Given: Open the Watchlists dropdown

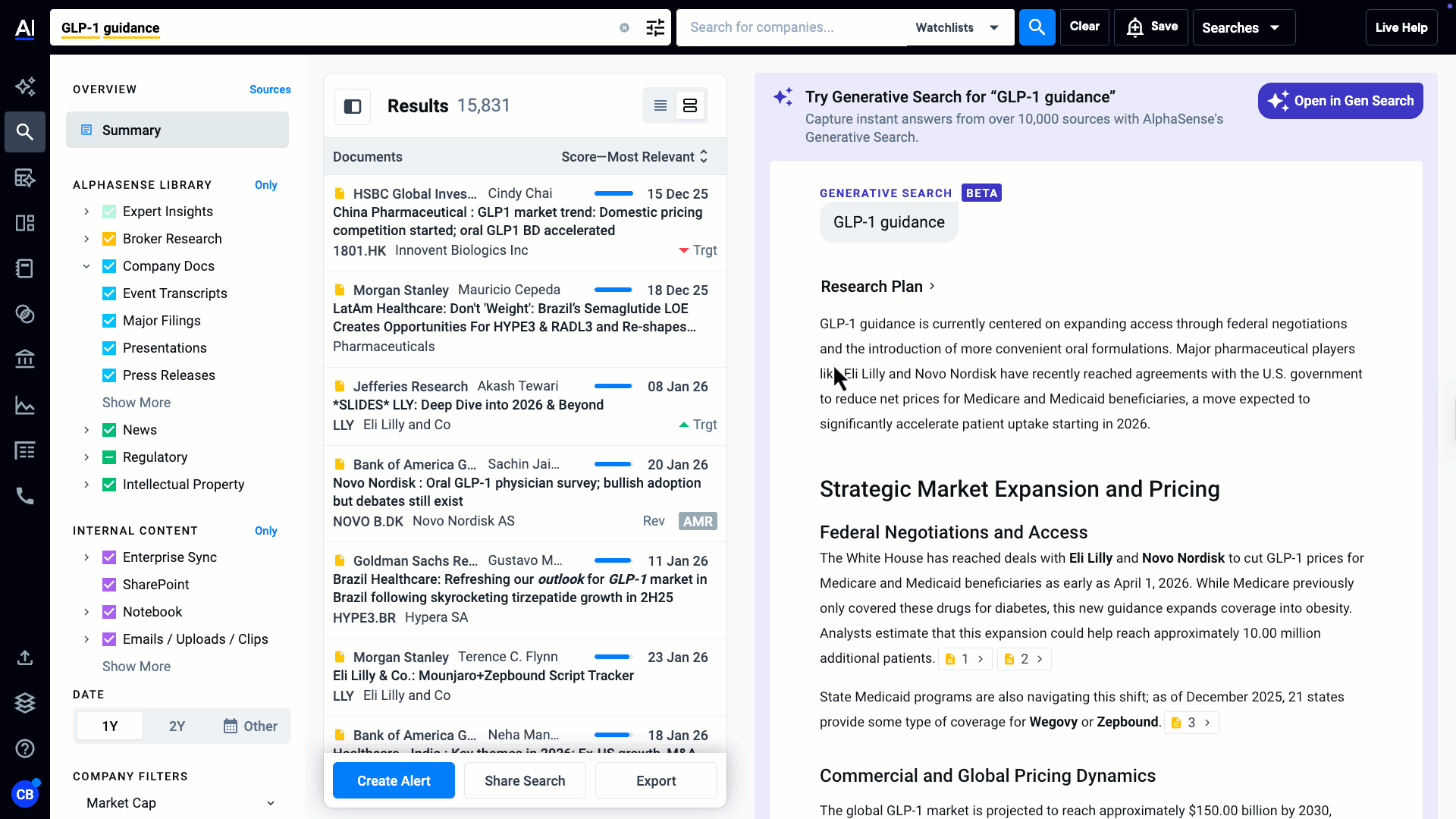Looking at the screenshot, I should pyautogui.click(x=957, y=28).
